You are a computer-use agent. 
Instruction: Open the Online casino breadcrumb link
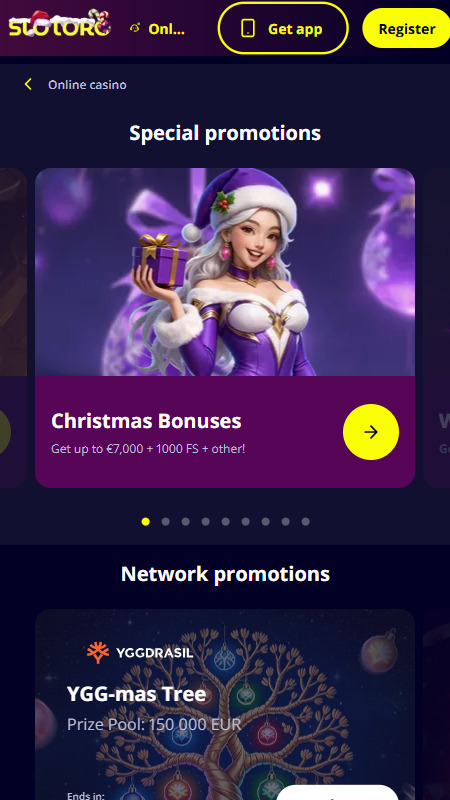tap(87, 85)
